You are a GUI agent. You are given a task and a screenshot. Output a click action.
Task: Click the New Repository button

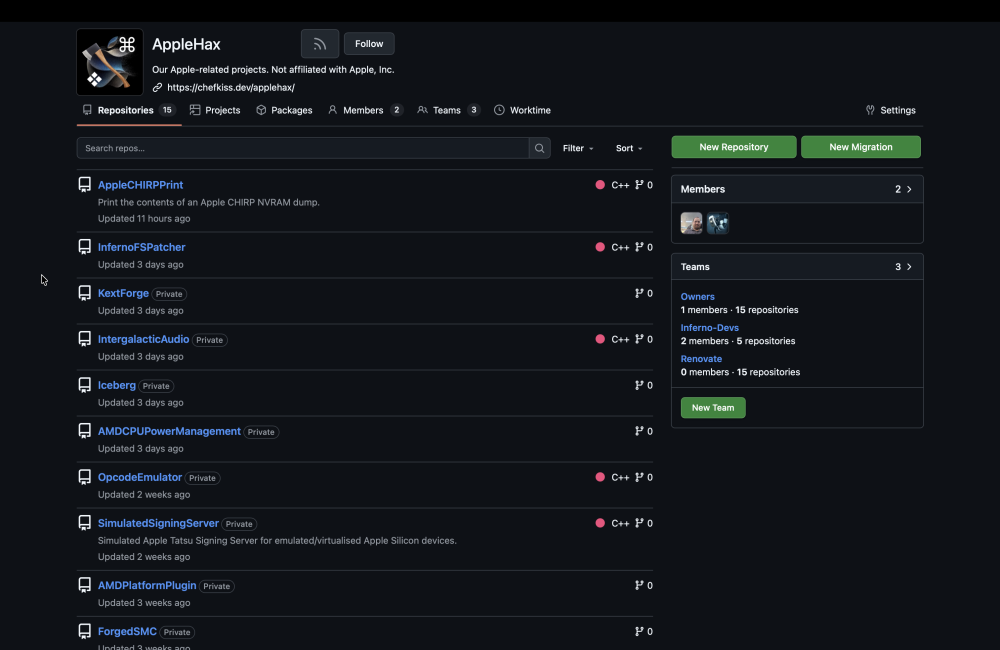733,147
